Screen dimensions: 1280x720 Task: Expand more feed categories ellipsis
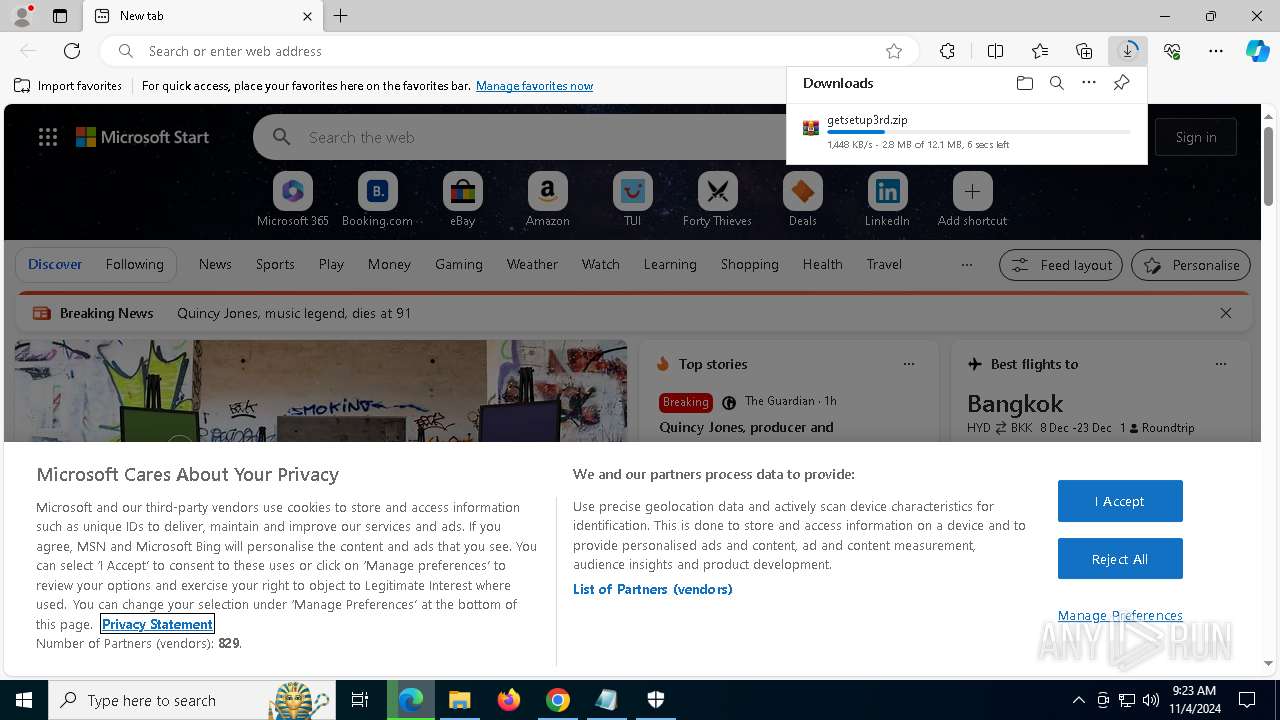click(966, 265)
